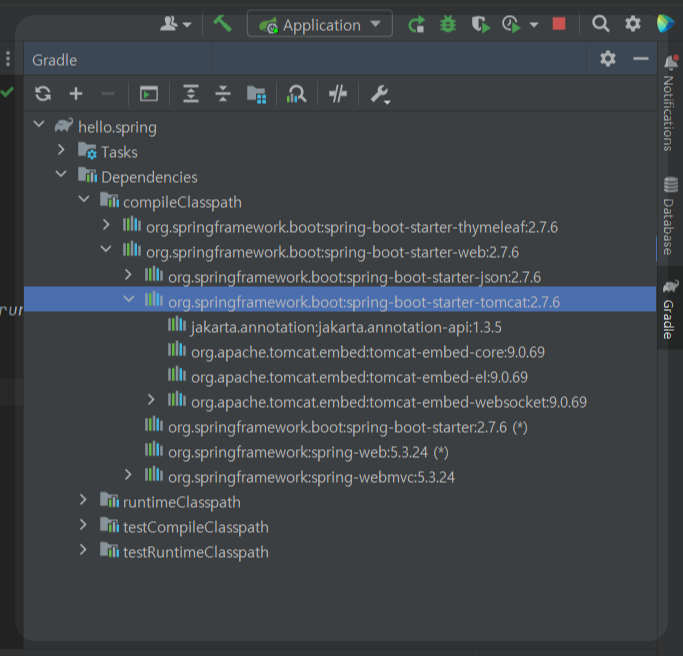Collapse all nodes in Gradle tree
Viewport: 683px width, 656px height.
(223, 94)
